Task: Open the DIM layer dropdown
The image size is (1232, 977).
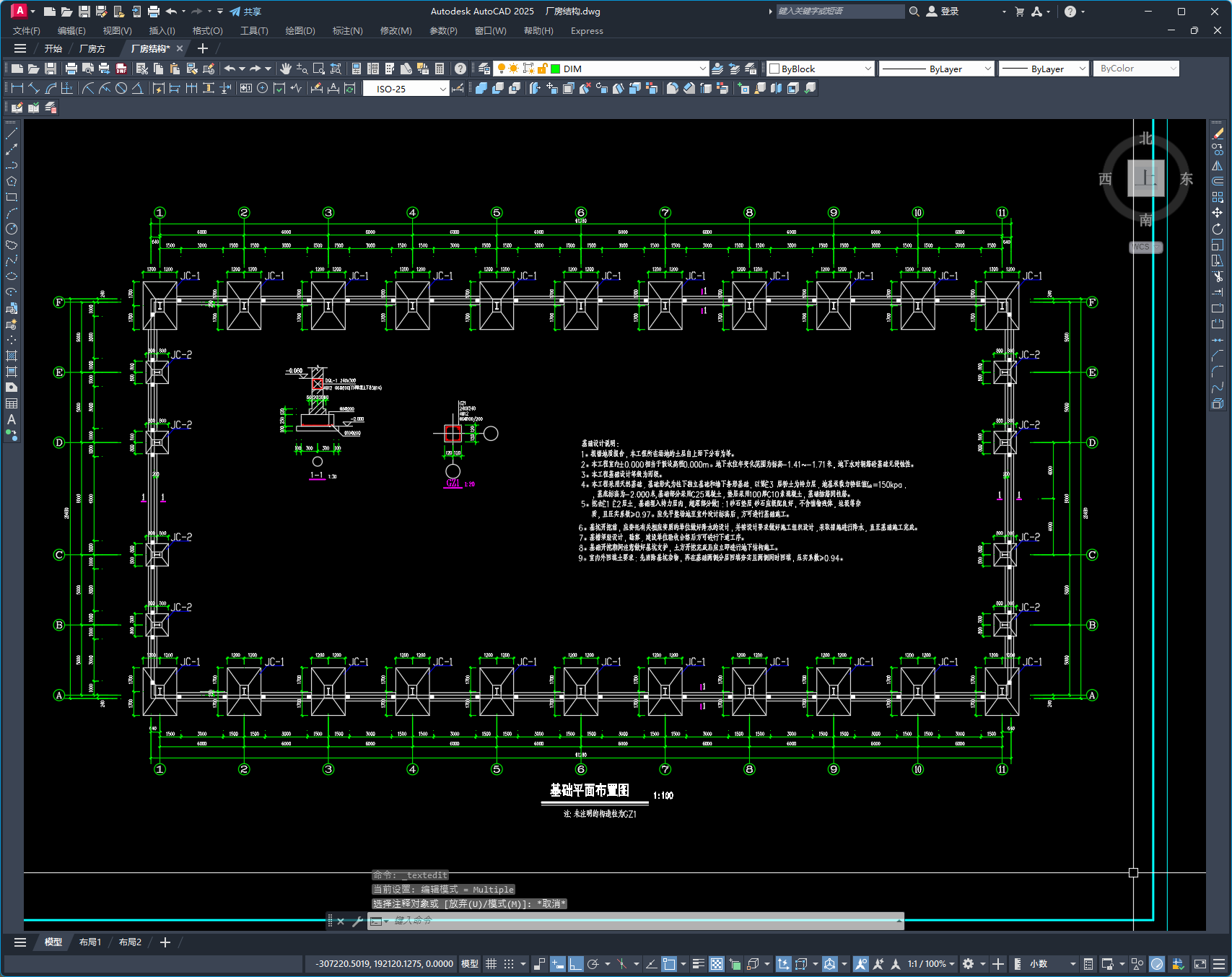Action: coord(703,69)
